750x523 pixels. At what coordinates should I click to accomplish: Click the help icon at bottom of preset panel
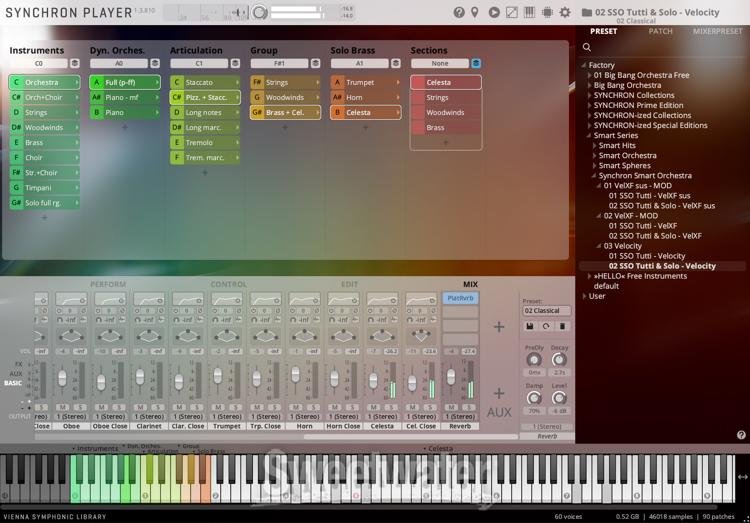pyautogui.click(x=741, y=434)
